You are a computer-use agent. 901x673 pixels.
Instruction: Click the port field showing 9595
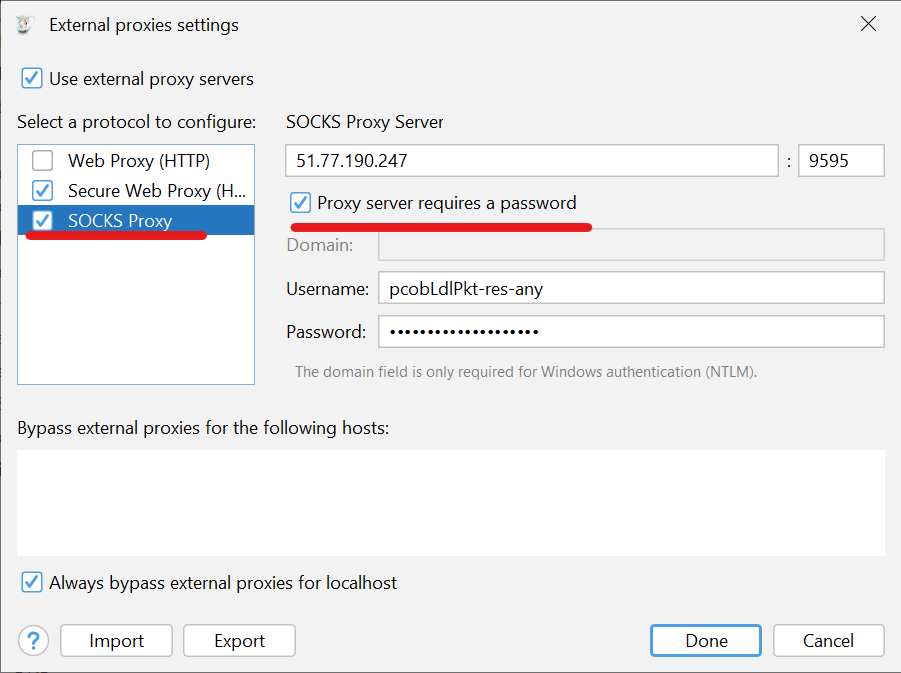tap(840, 161)
